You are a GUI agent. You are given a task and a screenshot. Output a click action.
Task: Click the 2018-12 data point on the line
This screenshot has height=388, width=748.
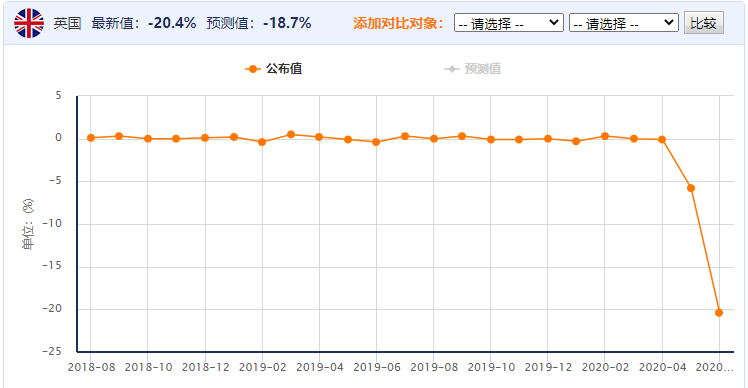(x=205, y=138)
